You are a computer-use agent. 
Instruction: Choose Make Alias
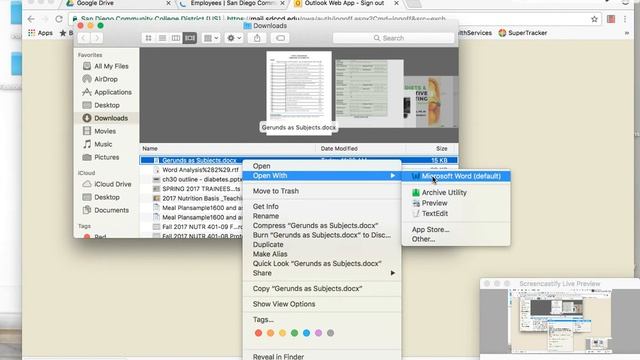point(322,254)
